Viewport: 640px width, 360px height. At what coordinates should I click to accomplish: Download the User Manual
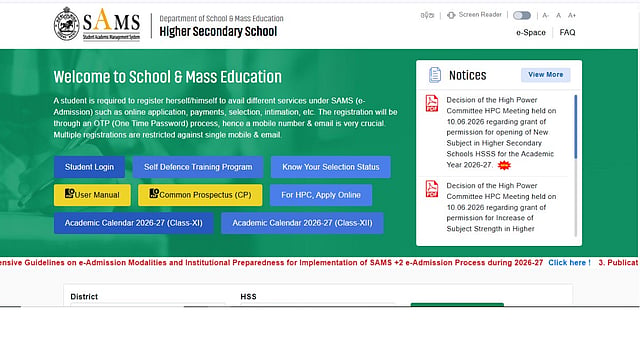click(x=92, y=195)
